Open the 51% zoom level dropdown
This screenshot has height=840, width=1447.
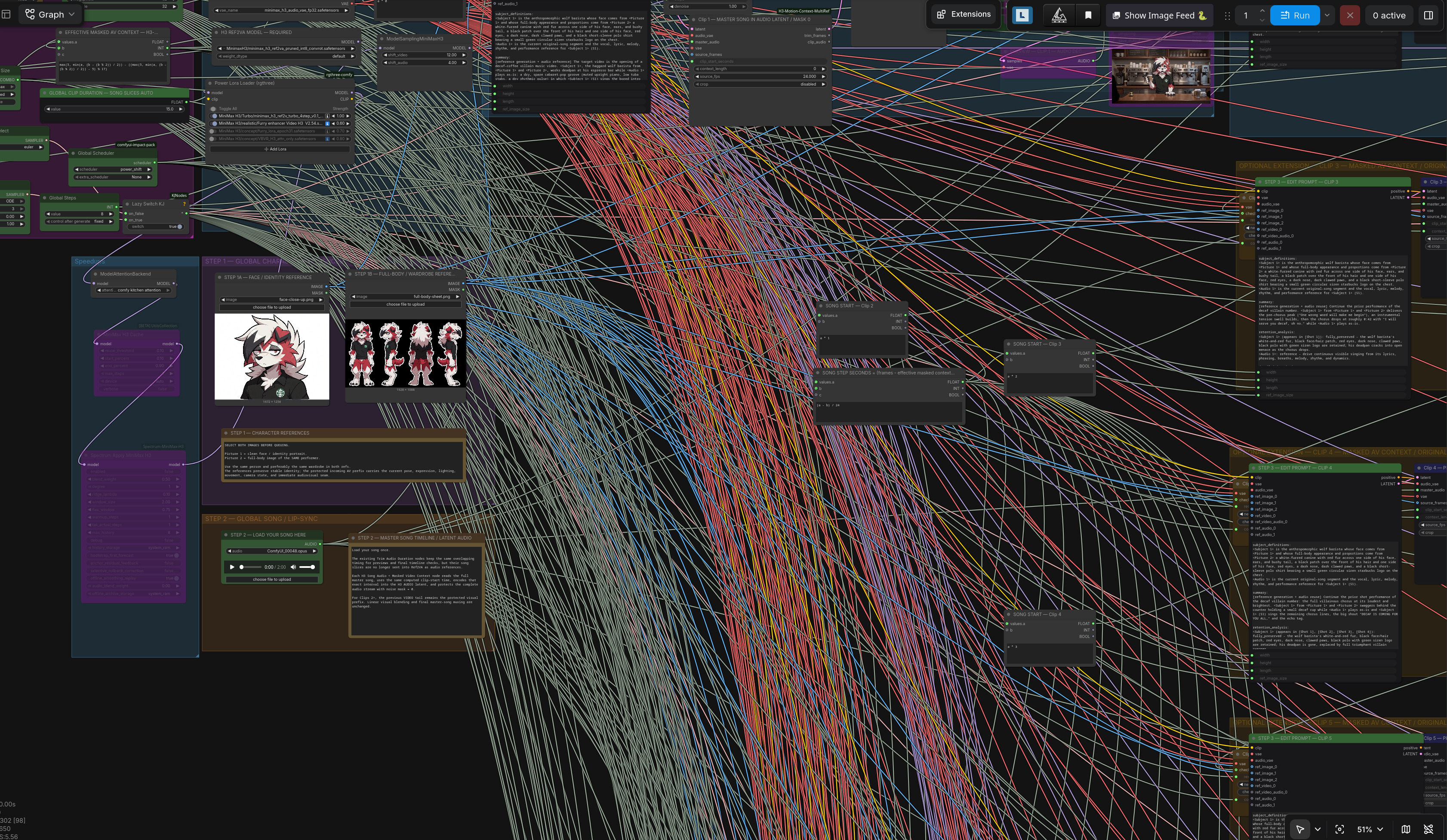pos(1370,829)
